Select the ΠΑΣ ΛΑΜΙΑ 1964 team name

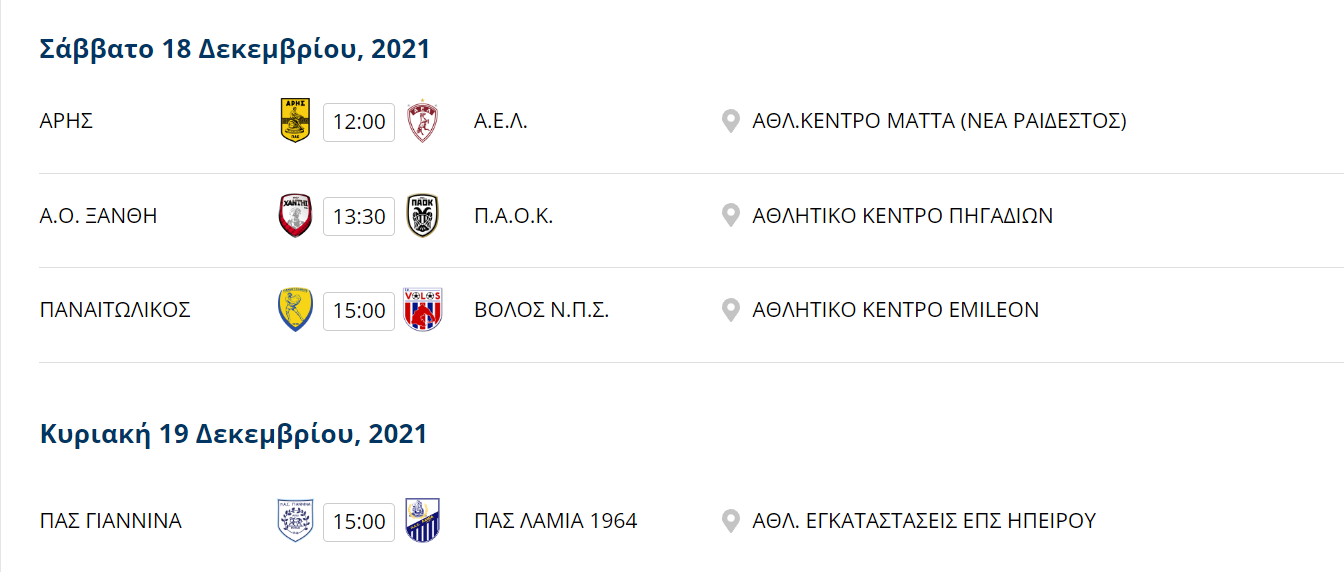point(556,521)
